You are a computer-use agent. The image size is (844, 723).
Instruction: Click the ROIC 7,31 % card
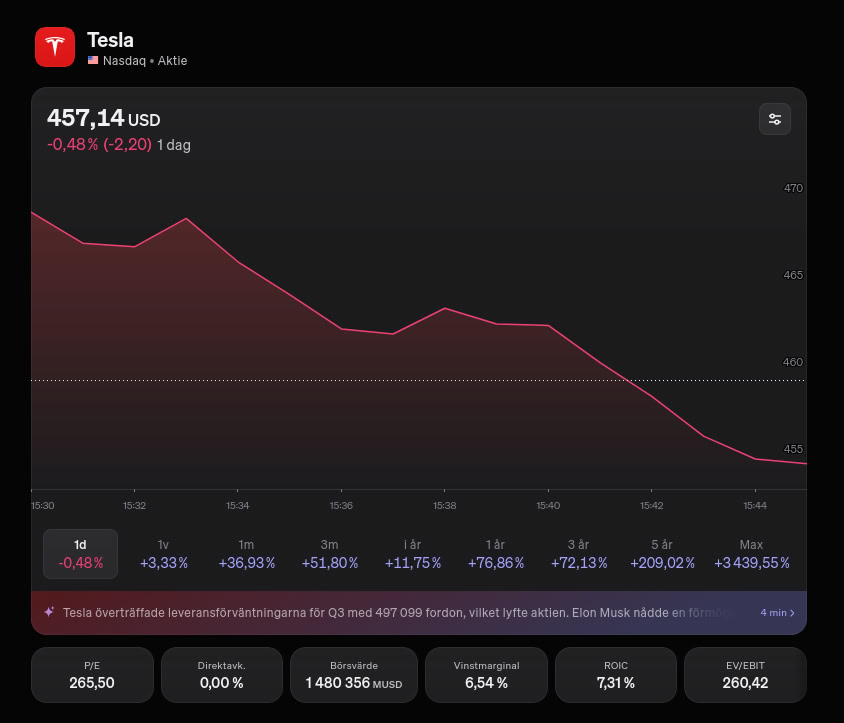pyautogui.click(x=616, y=675)
